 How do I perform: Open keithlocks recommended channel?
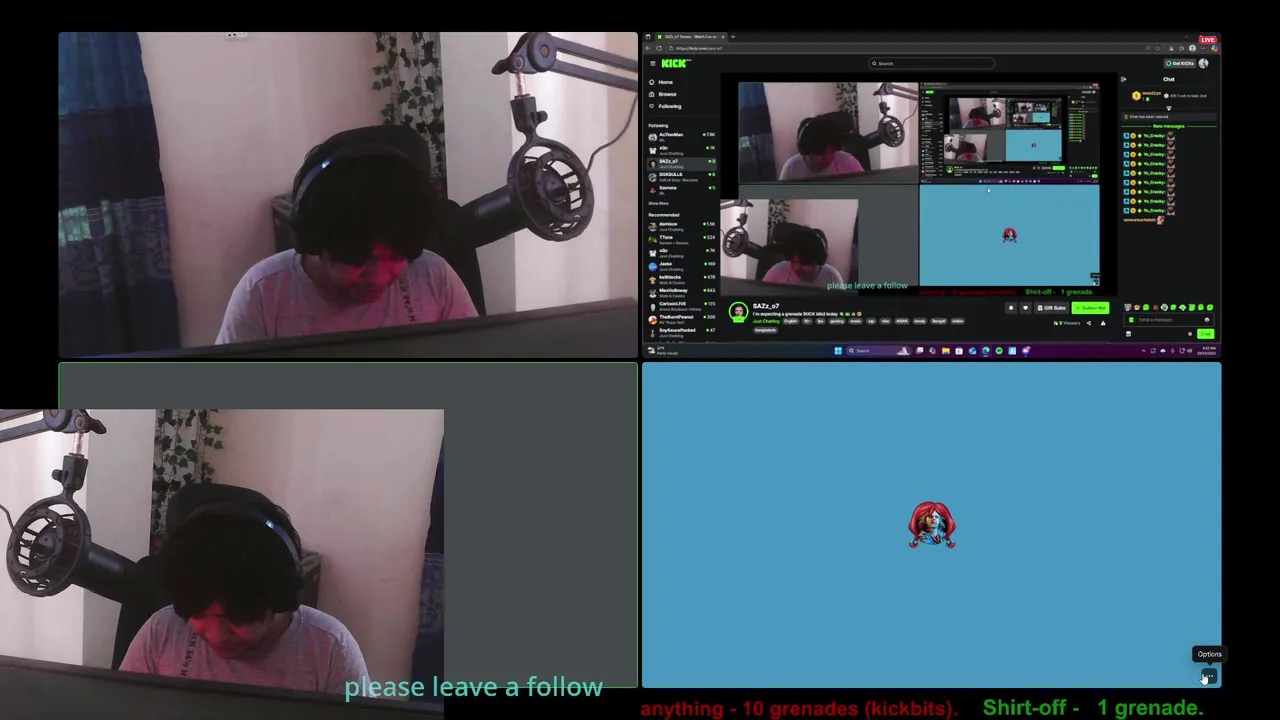tap(681, 279)
